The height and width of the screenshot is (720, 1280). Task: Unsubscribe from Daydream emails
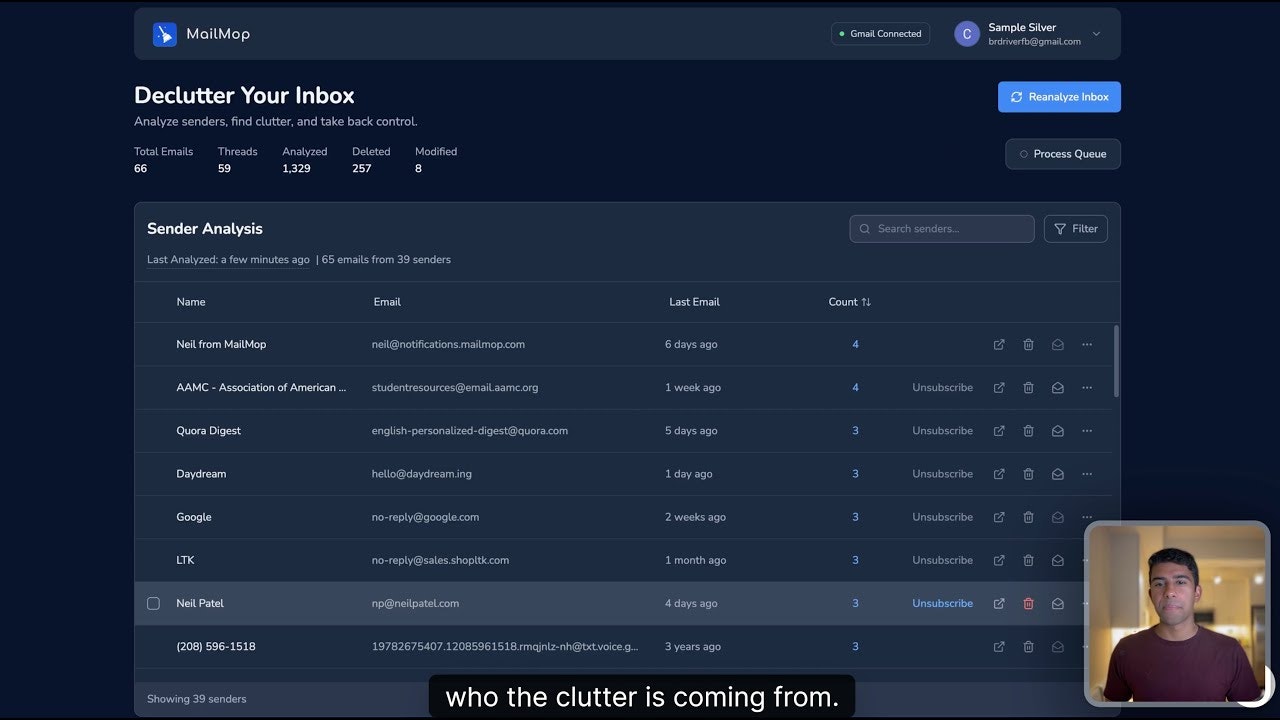click(942, 474)
